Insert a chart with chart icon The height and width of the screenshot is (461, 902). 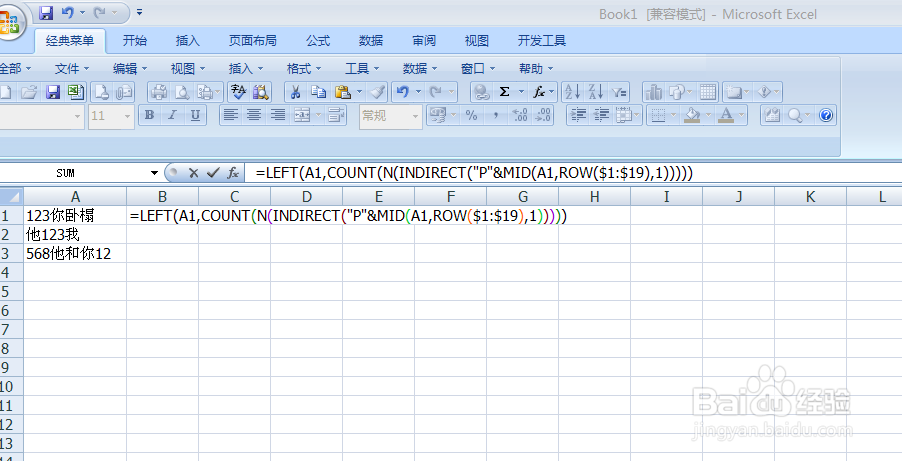[653, 92]
